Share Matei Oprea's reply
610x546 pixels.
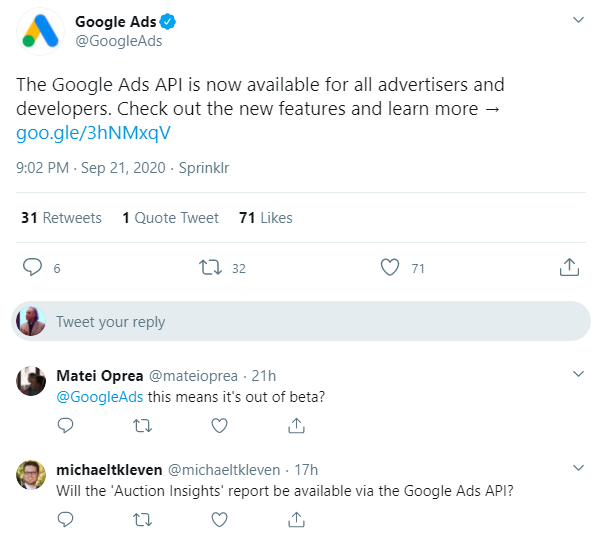(x=296, y=425)
